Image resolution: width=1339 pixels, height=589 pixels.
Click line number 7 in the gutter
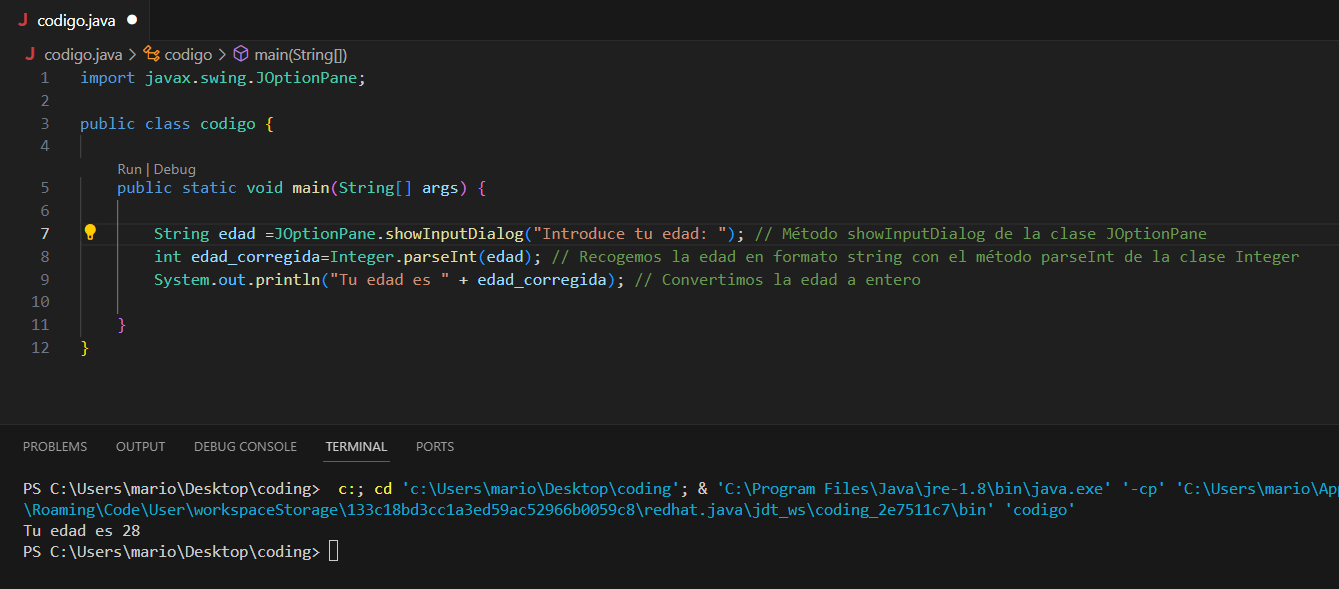tap(44, 234)
